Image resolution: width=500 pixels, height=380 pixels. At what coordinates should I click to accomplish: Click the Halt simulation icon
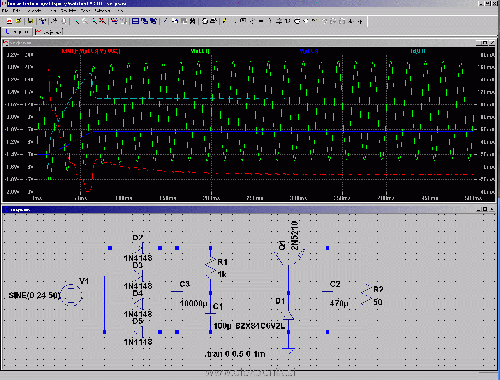coord(64,21)
